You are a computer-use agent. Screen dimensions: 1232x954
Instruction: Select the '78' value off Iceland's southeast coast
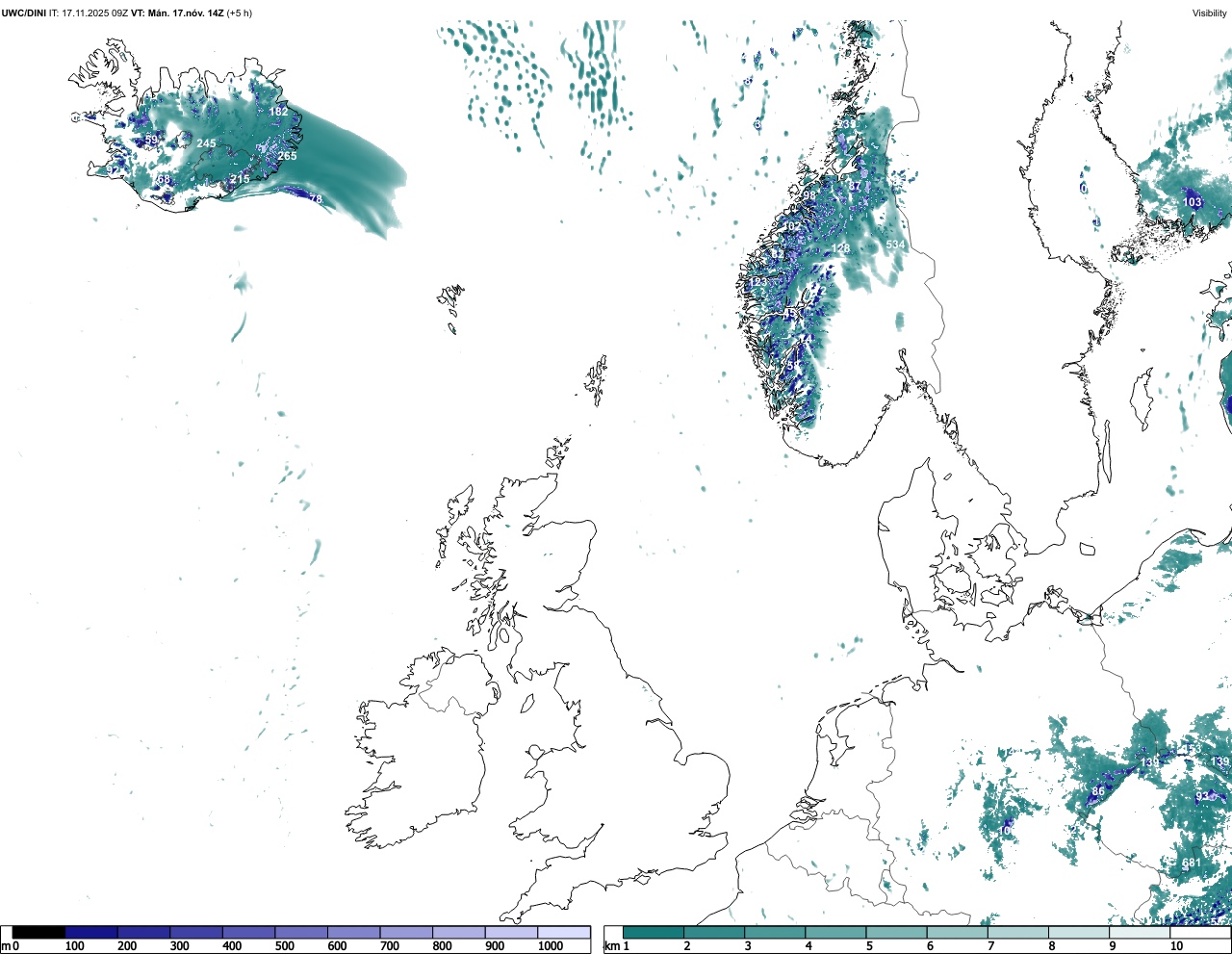315,199
